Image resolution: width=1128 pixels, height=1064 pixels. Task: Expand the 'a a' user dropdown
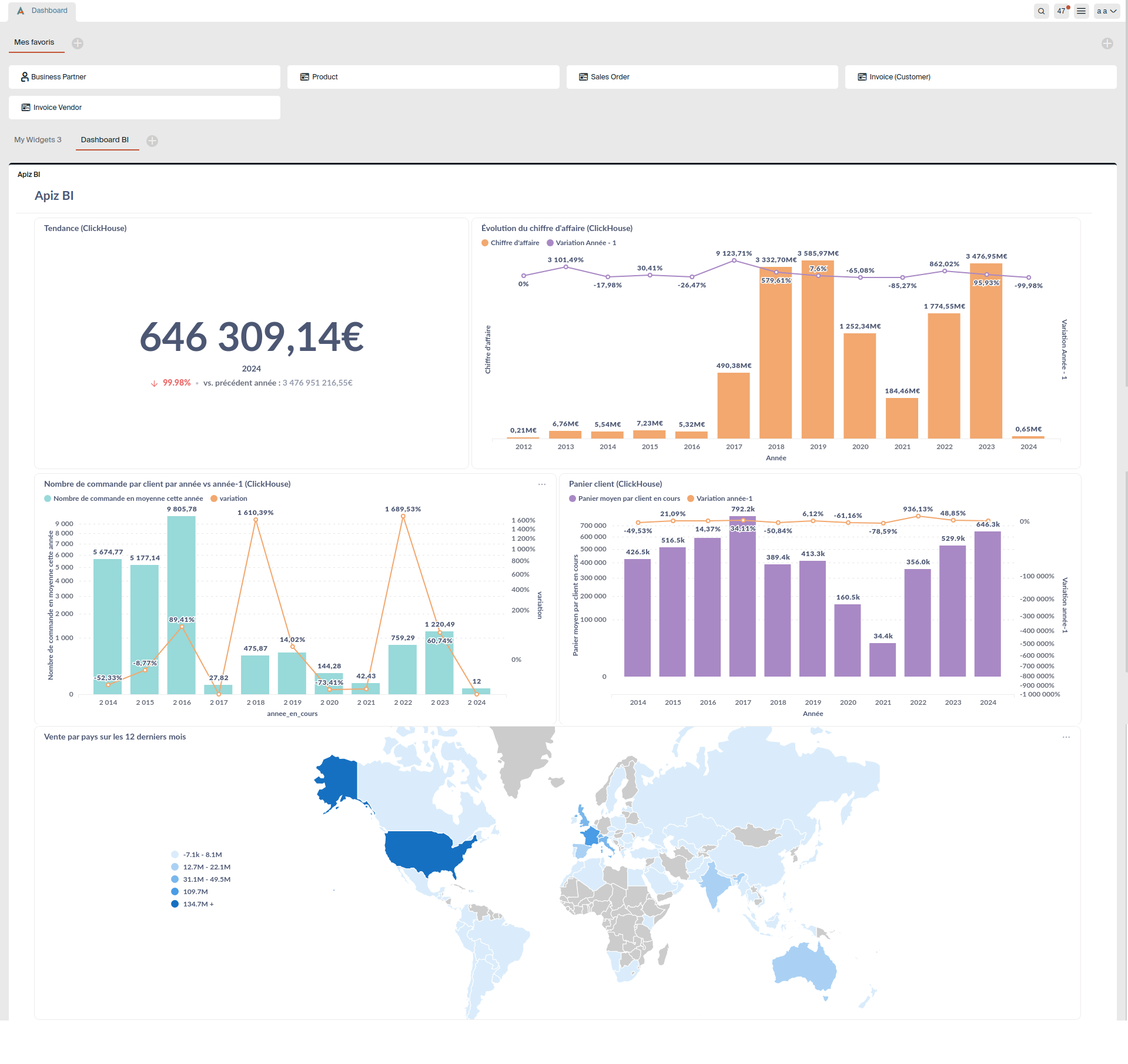point(1106,11)
